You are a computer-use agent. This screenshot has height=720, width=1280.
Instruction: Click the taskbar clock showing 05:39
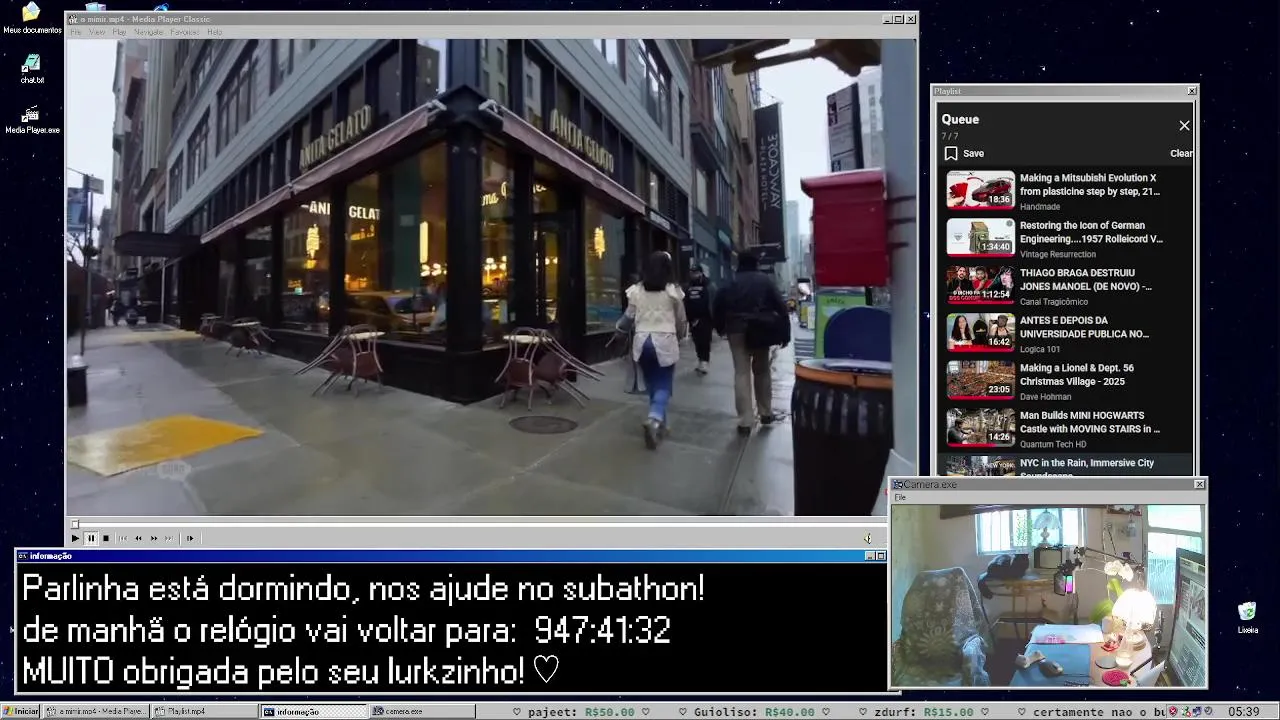(1244, 712)
